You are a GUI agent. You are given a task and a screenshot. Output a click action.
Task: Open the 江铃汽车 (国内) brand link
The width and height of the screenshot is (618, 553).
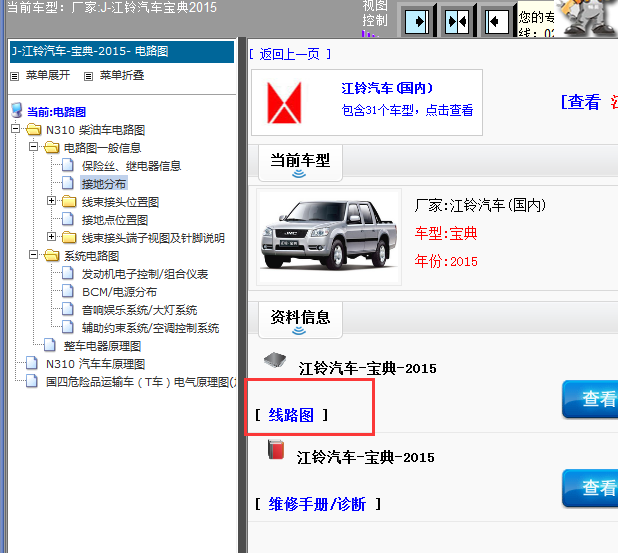(387, 88)
